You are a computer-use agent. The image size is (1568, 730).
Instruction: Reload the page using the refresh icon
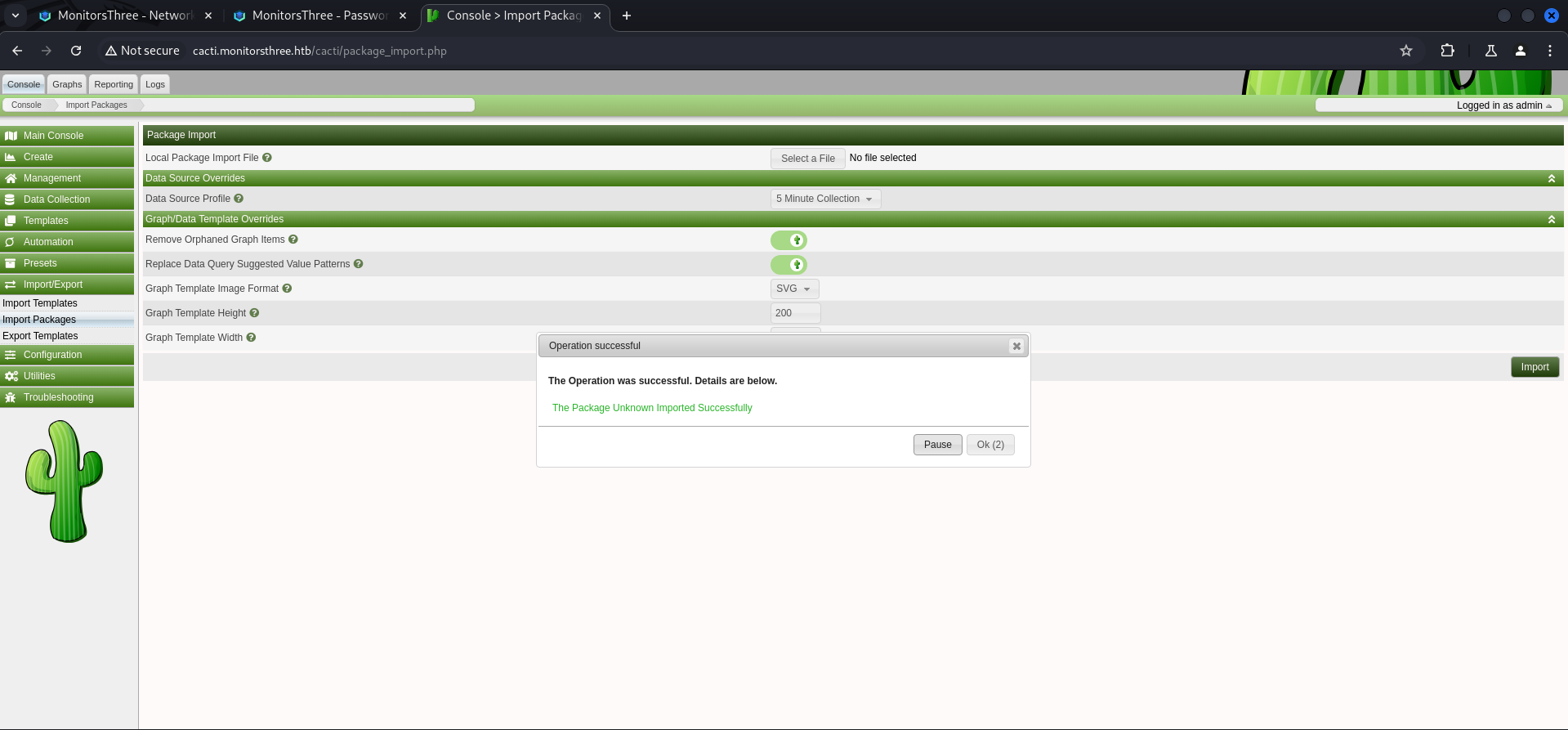[76, 51]
